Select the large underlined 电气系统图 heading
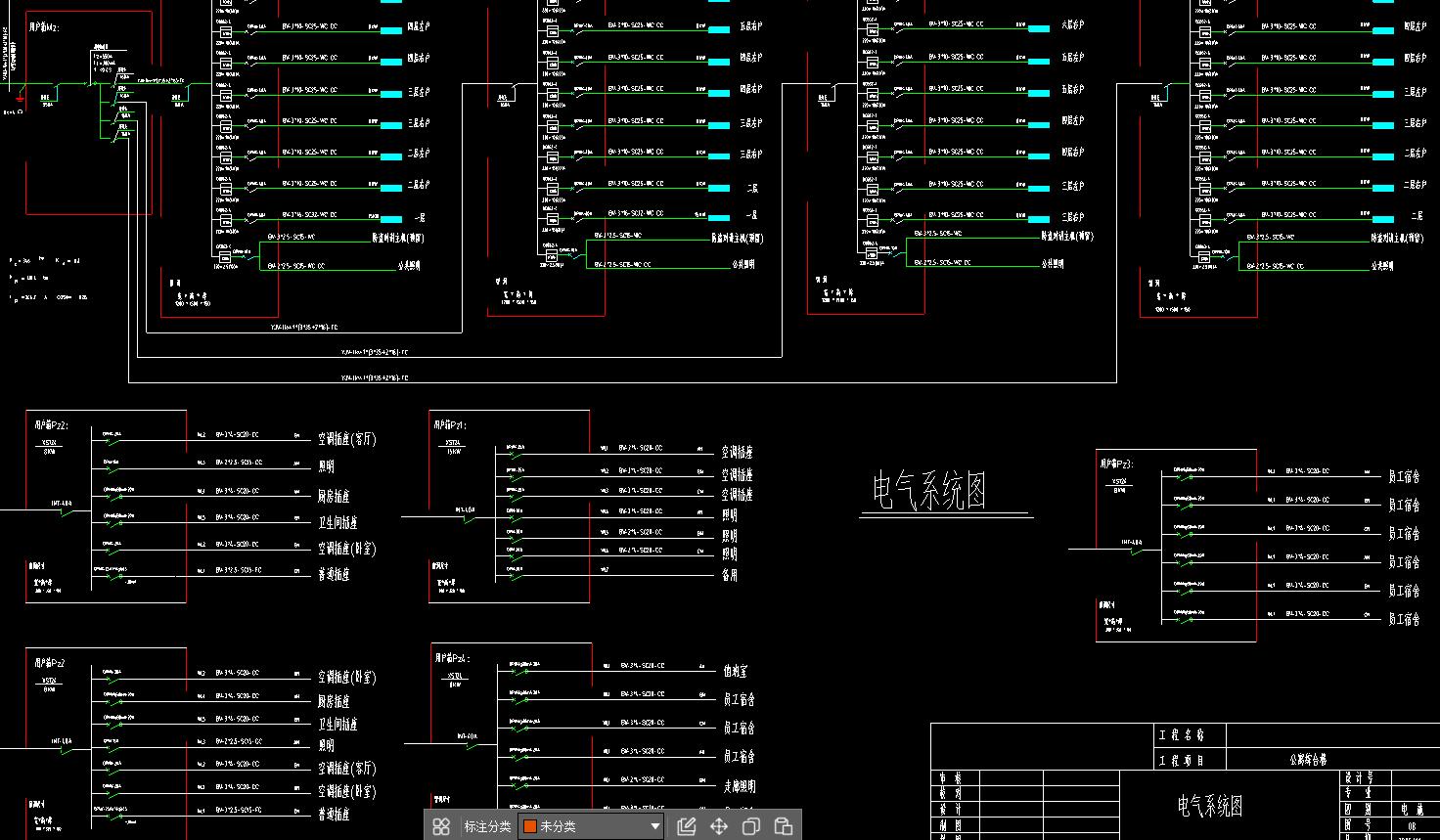Viewport: 1440px width, 840px height. click(x=928, y=491)
